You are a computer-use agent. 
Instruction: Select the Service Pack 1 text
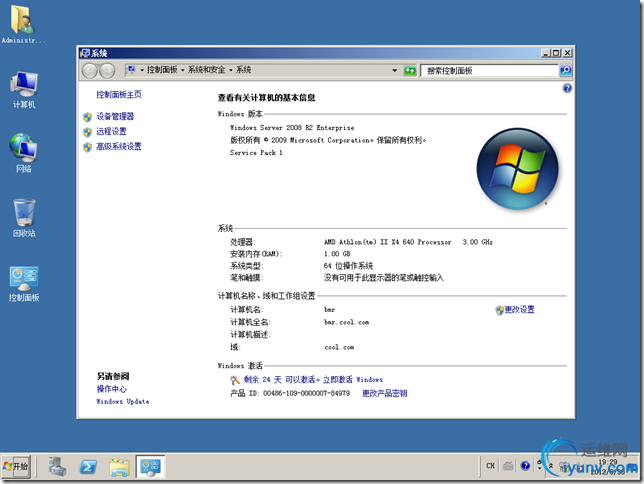[x=256, y=152]
